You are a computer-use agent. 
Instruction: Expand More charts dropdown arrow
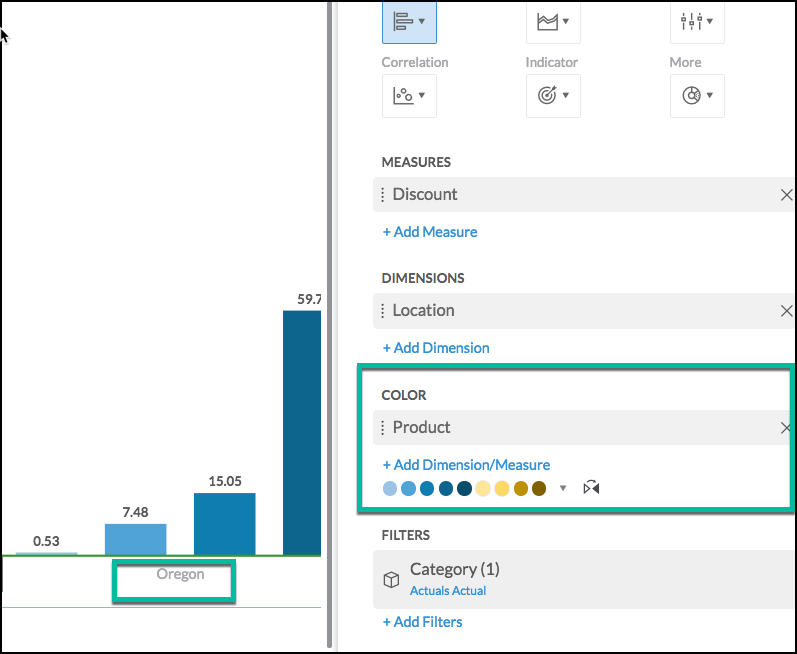pyautogui.click(x=710, y=95)
